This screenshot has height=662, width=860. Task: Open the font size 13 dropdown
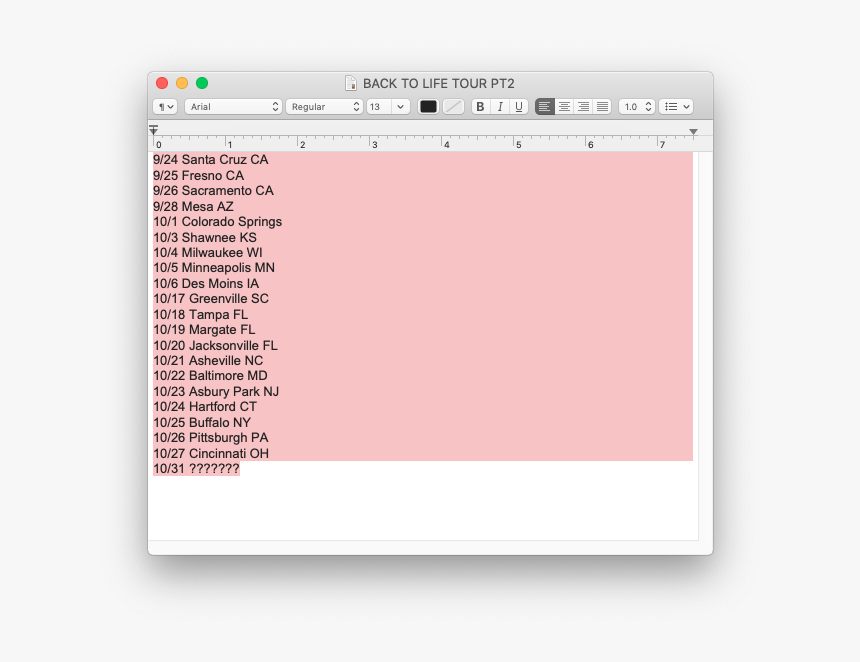click(x=388, y=106)
